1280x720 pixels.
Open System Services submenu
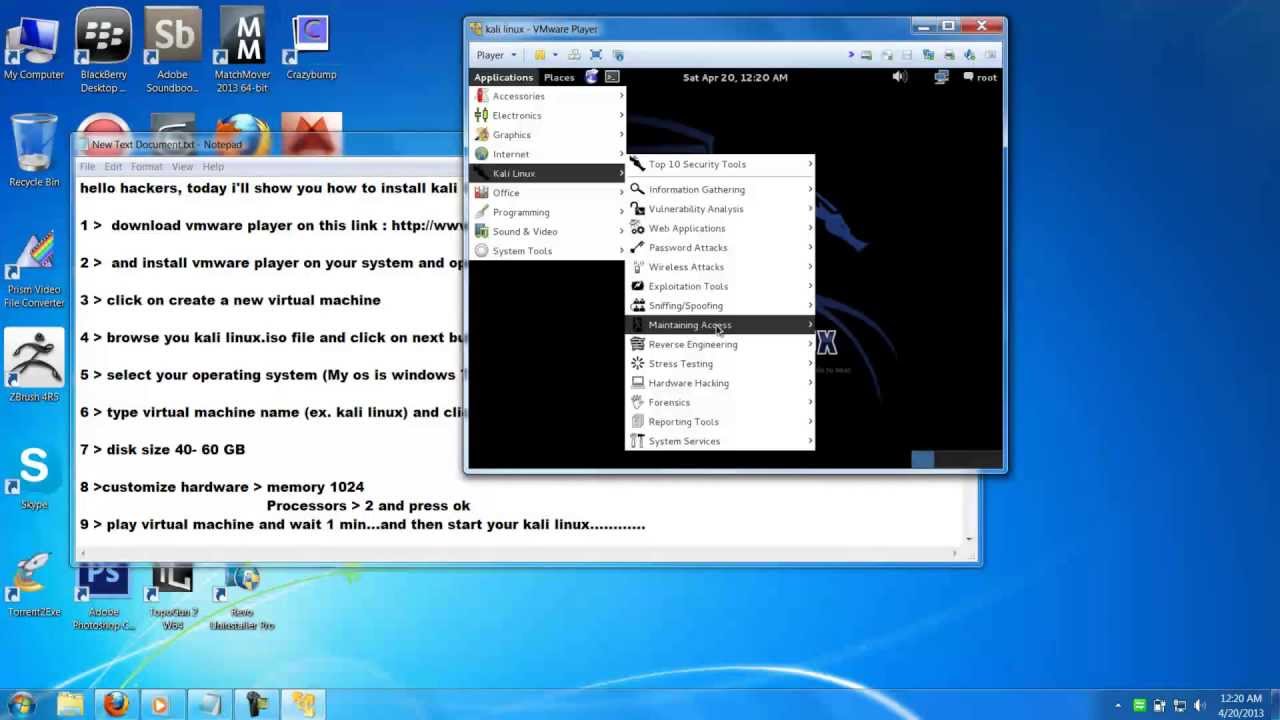(x=721, y=441)
